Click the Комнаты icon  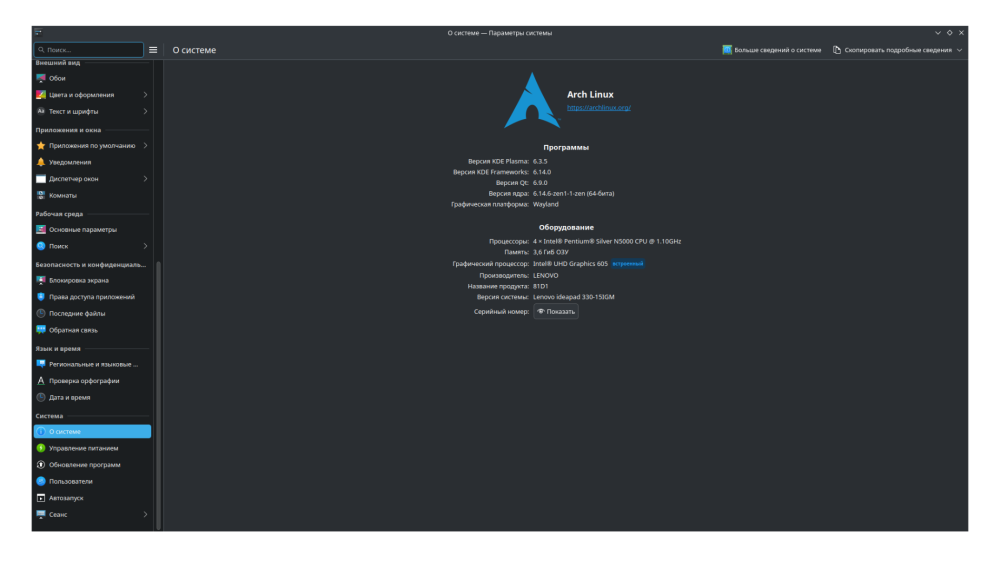(x=41, y=195)
